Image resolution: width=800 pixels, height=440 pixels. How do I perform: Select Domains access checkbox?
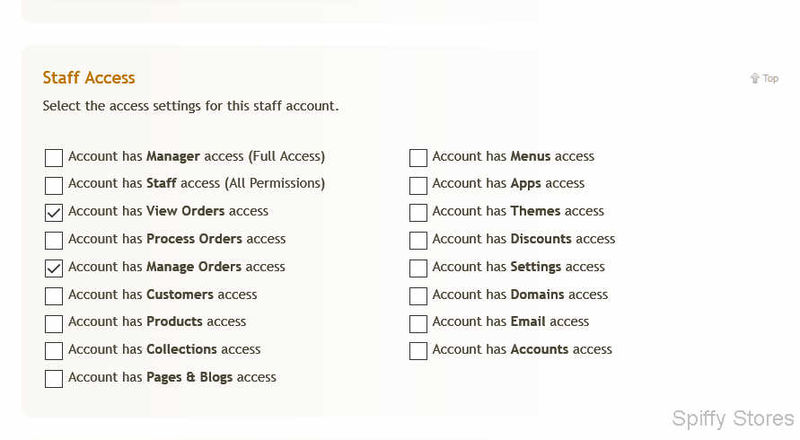click(418, 296)
